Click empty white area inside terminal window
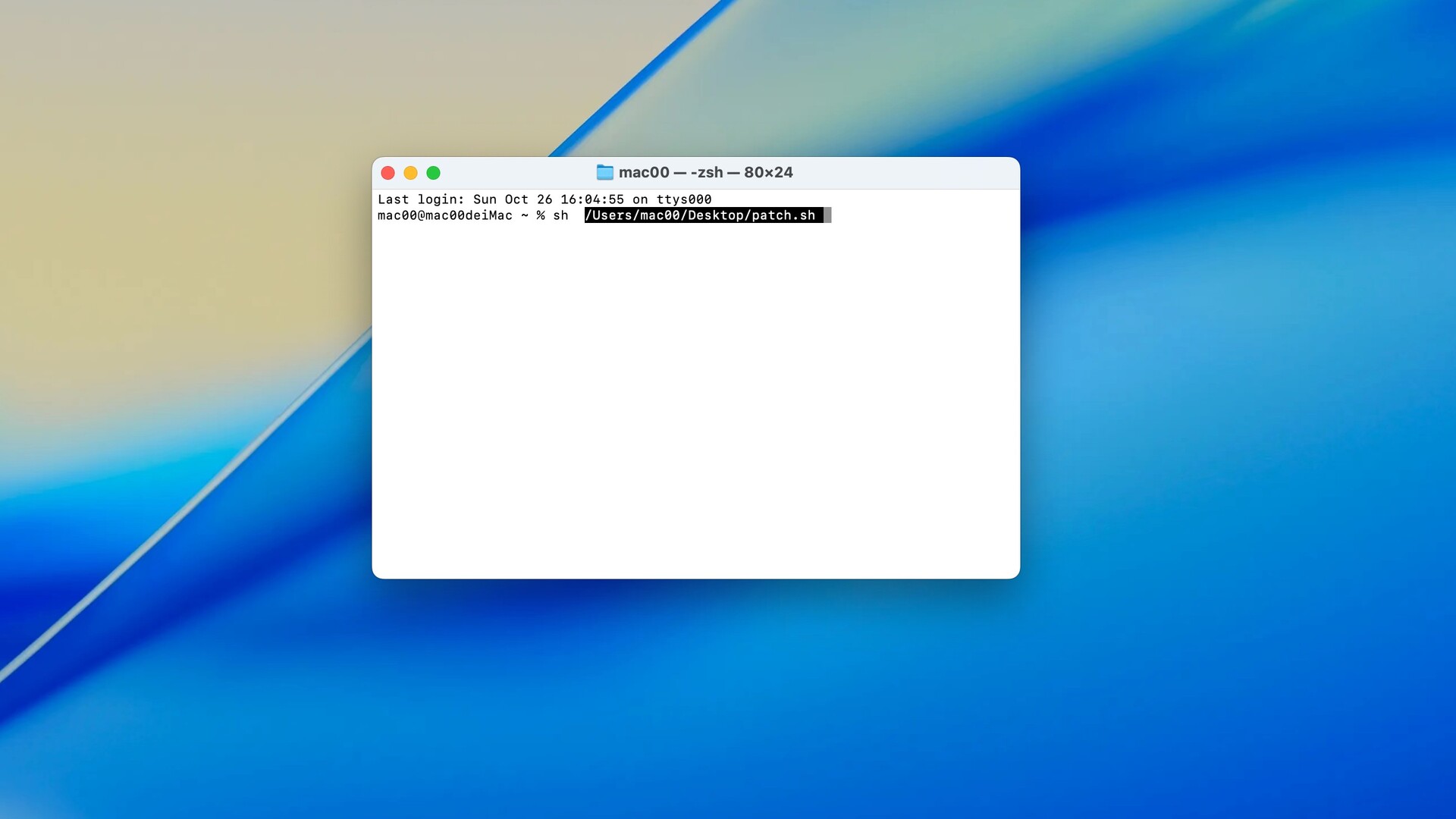 coord(695,394)
